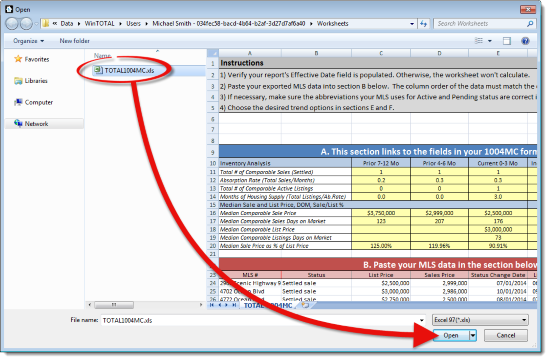Screen dimensions: 549x360
Task: Click the Cancel button
Action: 506,335
